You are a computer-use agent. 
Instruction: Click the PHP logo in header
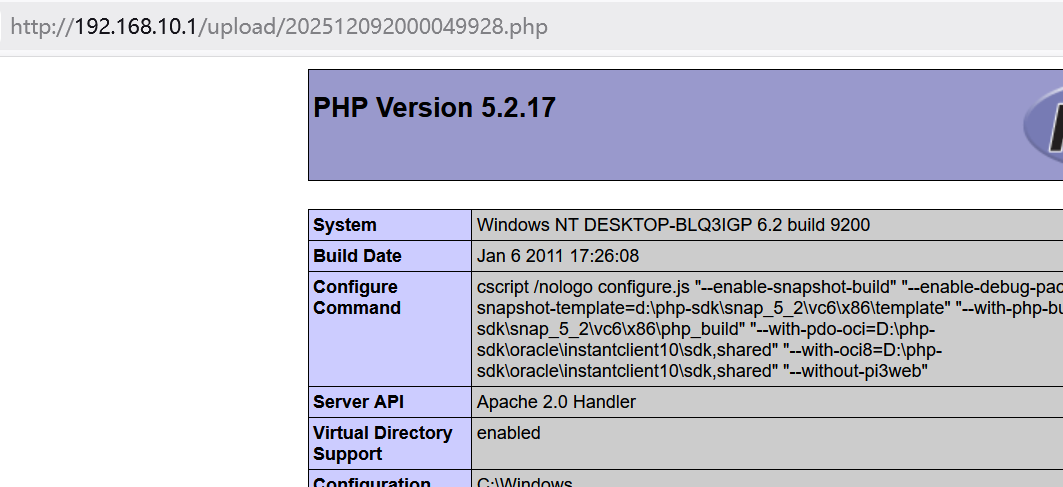pyautogui.click(x=1043, y=124)
